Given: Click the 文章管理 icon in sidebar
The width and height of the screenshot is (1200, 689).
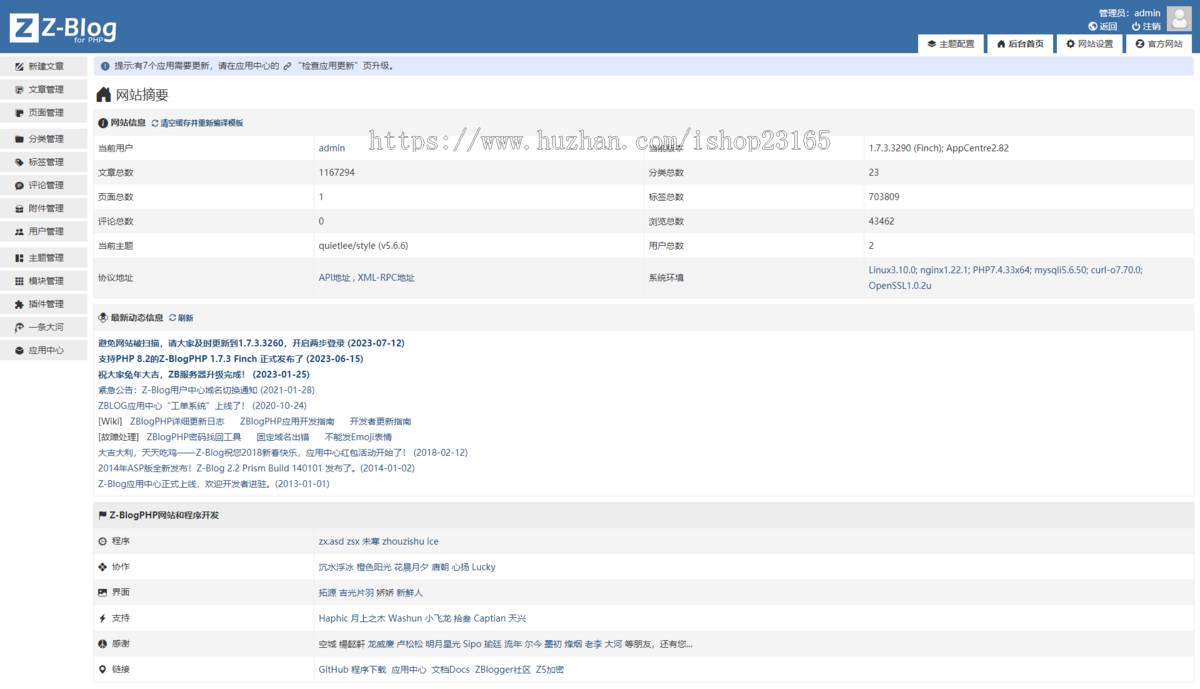Looking at the screenshot, I should tap(19, 89).
